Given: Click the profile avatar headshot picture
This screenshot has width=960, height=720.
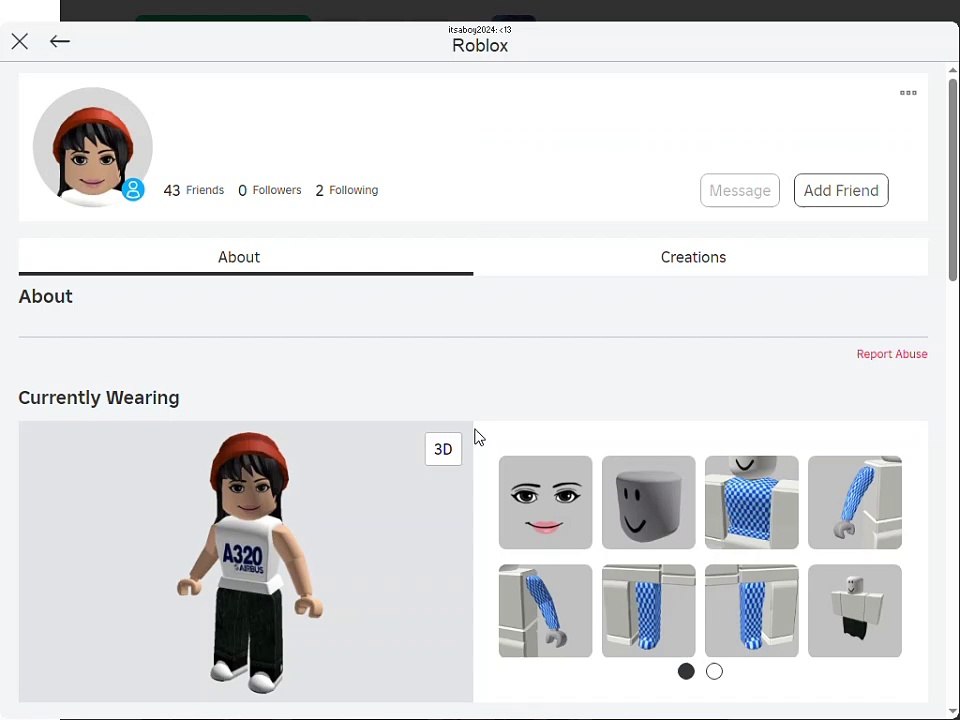Looking at the screenshot, I should click(92, 147).
